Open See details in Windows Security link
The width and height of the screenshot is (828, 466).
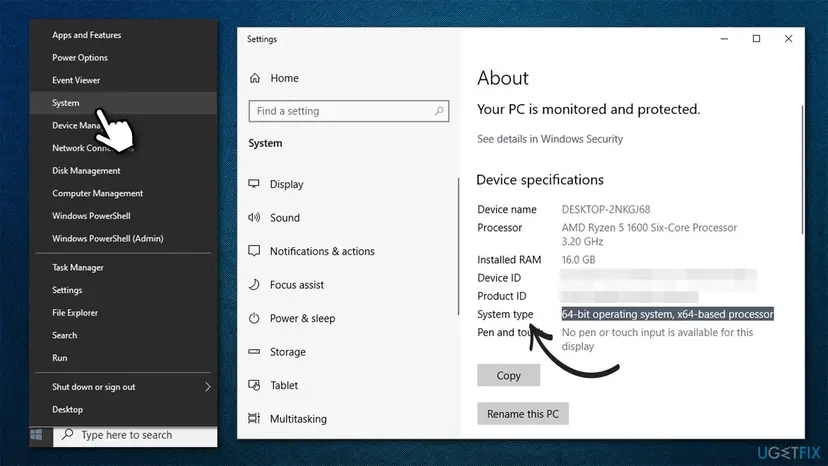click(x=550, y=139)
